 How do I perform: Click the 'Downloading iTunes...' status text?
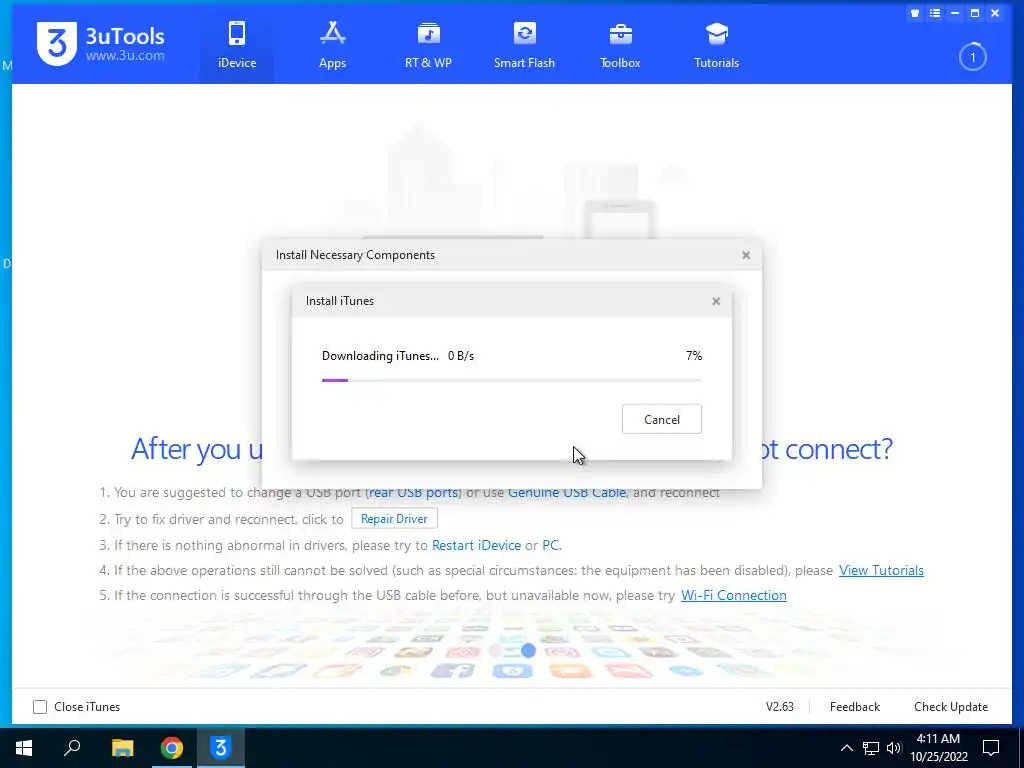[380, 356]
